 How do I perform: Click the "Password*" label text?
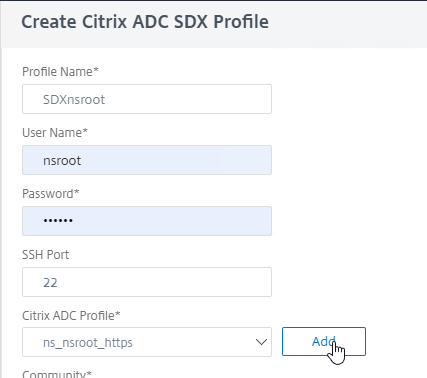pos(51,194)
